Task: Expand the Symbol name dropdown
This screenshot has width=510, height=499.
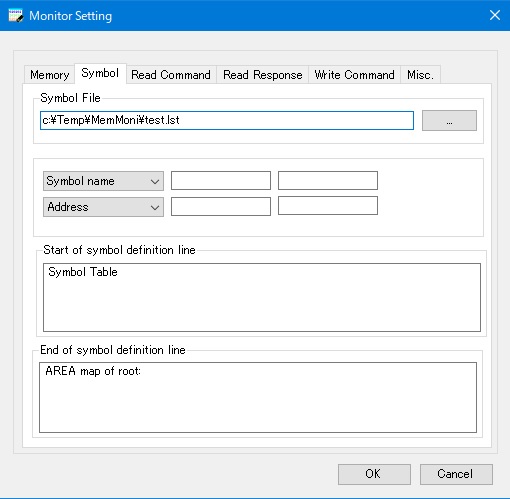Action: point(103,181)
